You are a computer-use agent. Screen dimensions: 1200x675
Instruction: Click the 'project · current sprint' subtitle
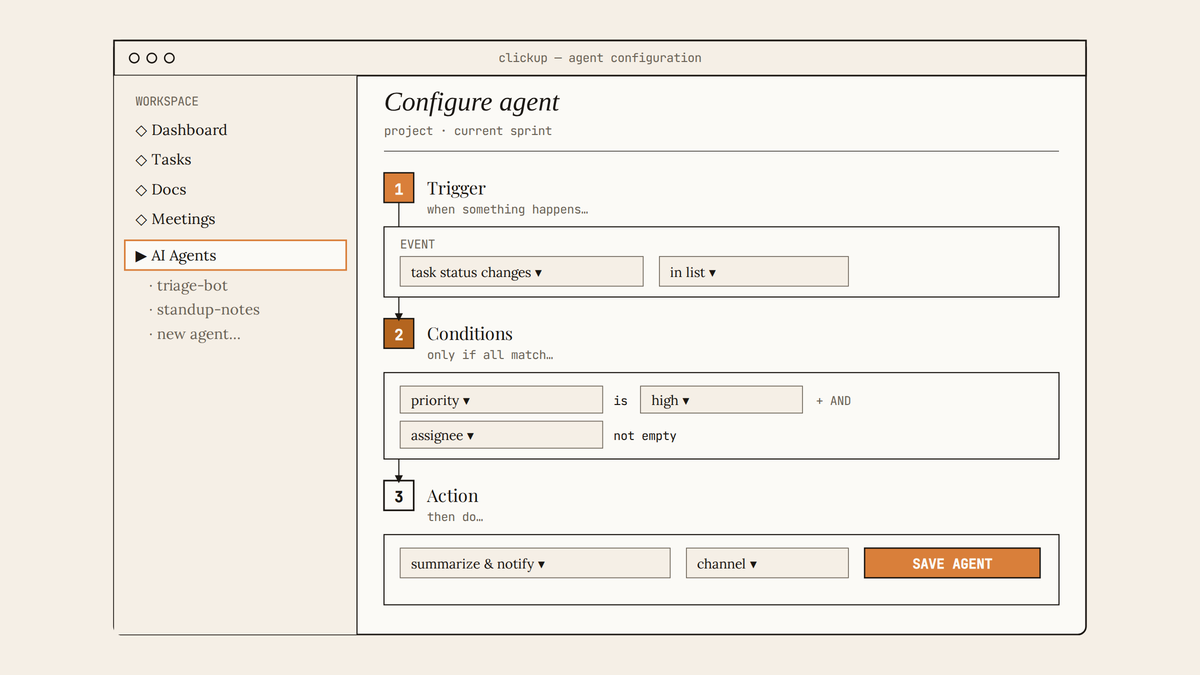tap(468, 131)
